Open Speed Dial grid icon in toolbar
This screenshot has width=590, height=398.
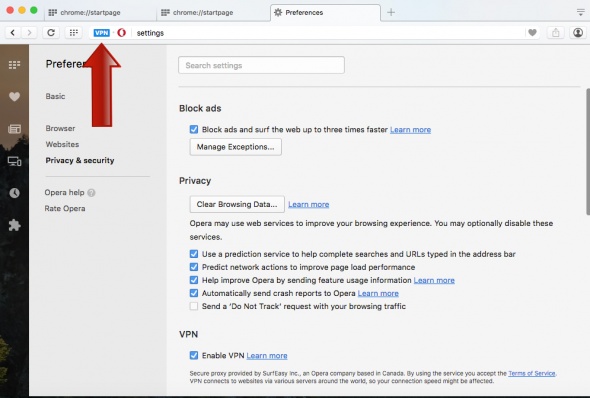click(73, 33)
